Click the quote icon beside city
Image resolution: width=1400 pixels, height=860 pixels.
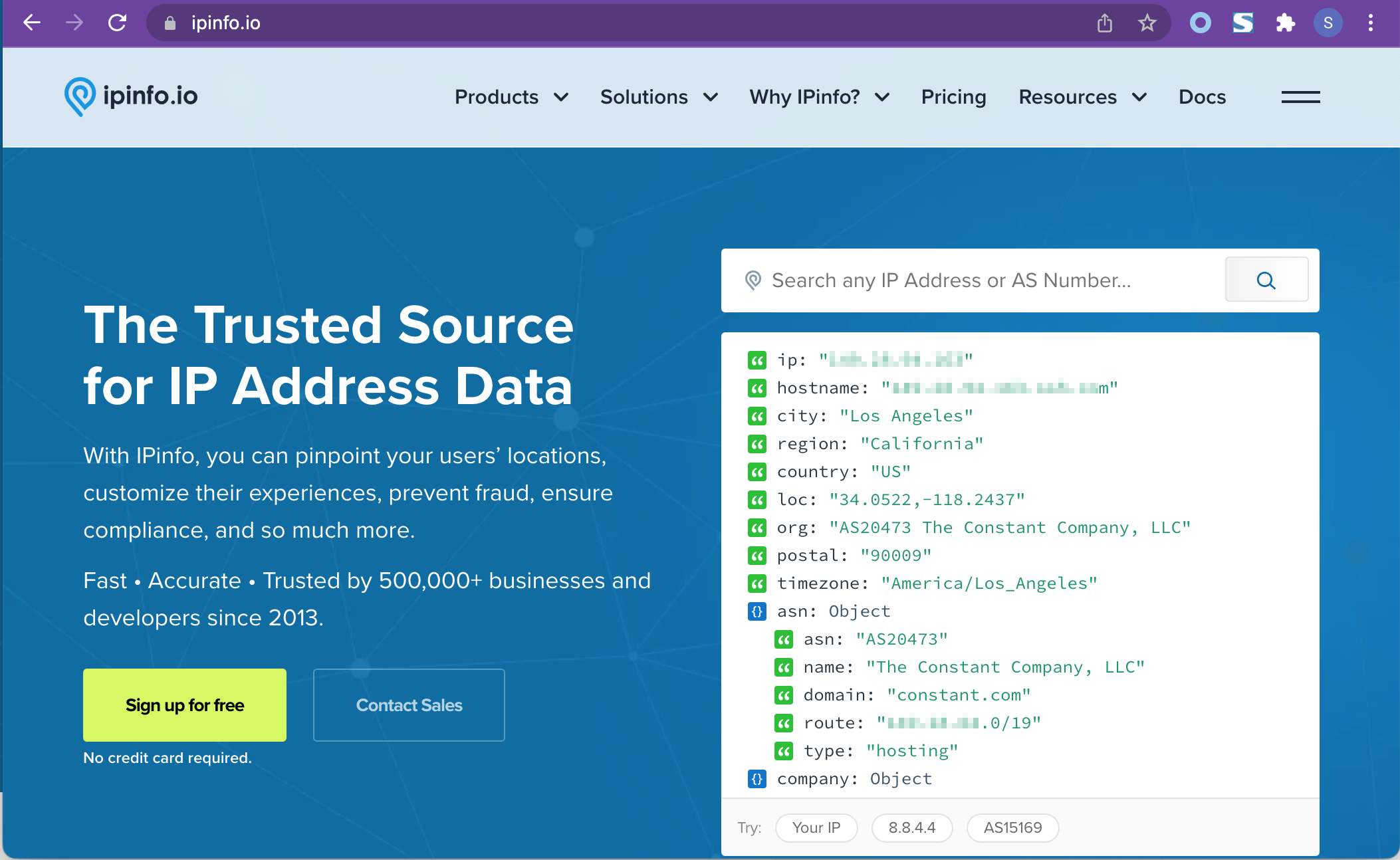(757, 416)
